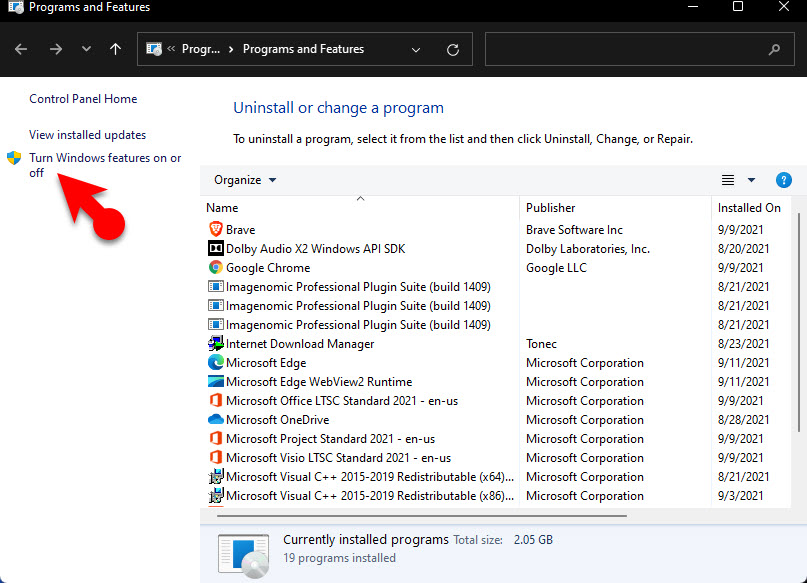Click Programs and Features breadcrumb segment
Screen dimensions: 807x583
303,49
